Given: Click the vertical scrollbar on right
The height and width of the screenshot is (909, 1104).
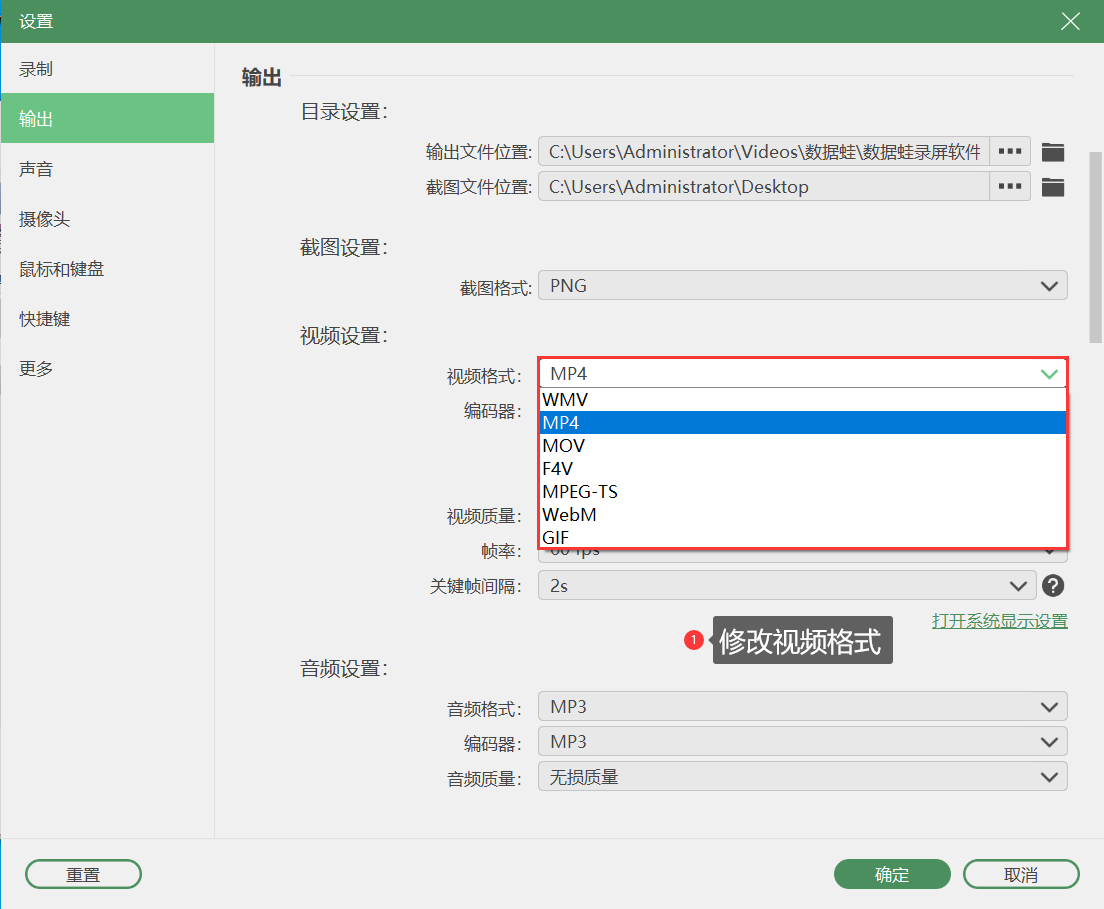Looking at the screenshot, I should pyautogui.click(x=1096, y=246).
